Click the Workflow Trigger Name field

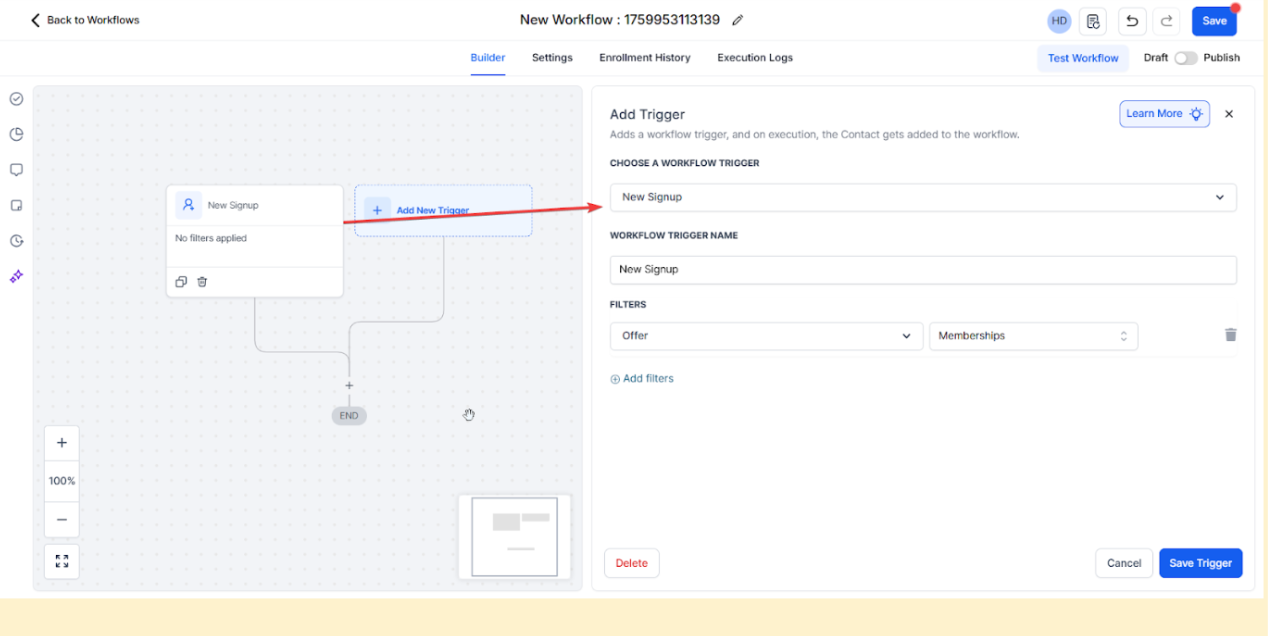pyautogui.click(x=922, y=270)
